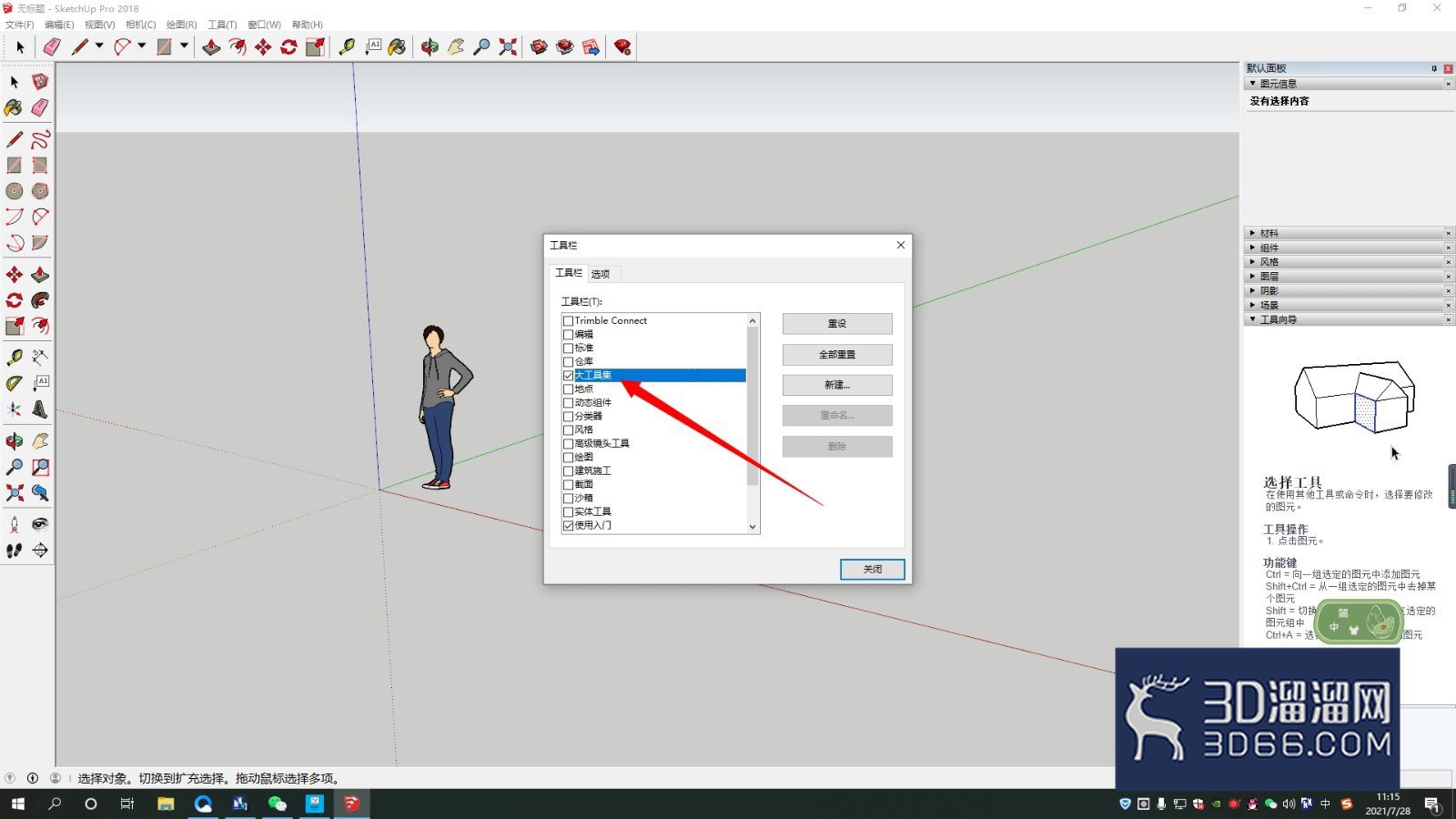Select the Position Camera tool
The image size is (1456, 819).
click(15, 524)
